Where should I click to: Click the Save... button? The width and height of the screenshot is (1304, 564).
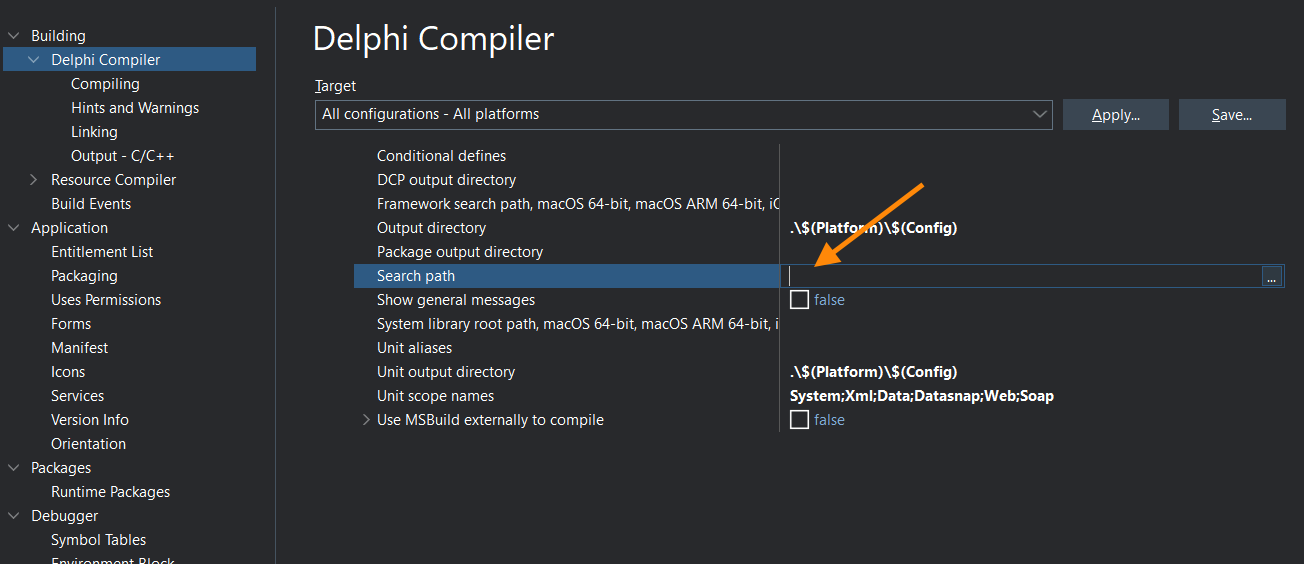(1231, 115)
